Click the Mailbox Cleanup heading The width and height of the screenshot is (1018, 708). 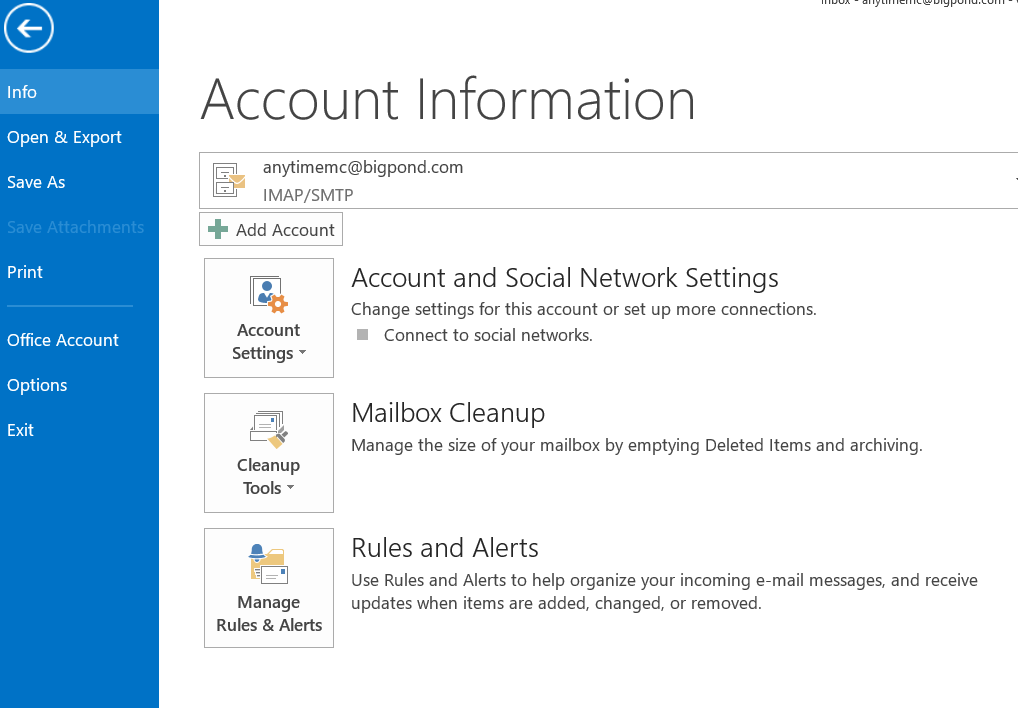pos(448,413)
